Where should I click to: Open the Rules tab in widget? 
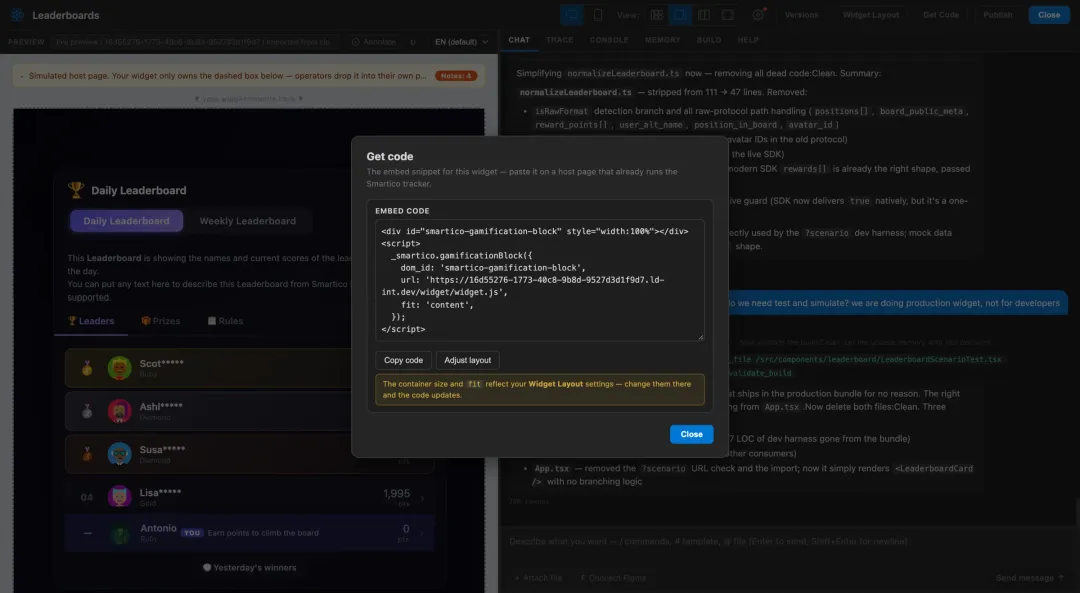[225, 321]
